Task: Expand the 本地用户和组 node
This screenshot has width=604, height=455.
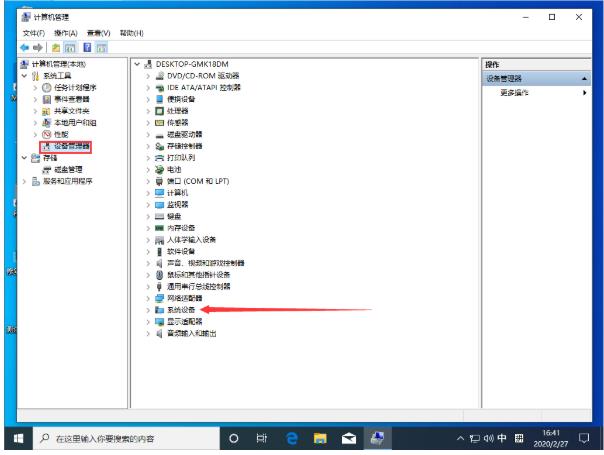Action: click(x=35, y=123)
